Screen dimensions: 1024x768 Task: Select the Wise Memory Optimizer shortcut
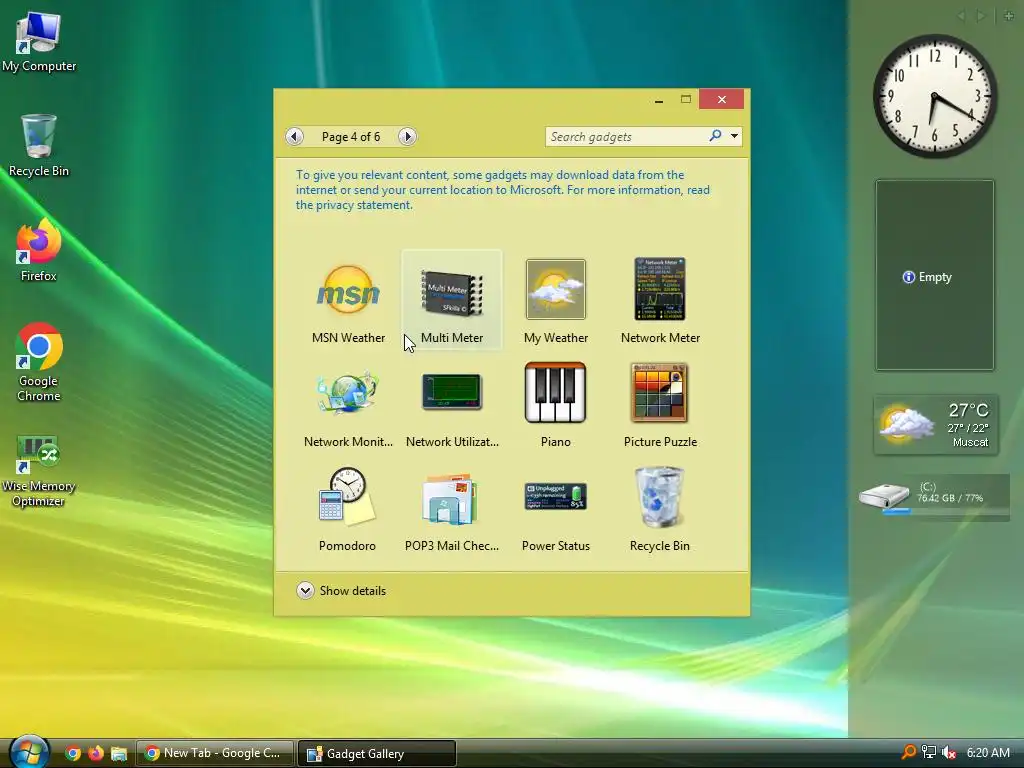click(38, 472)
